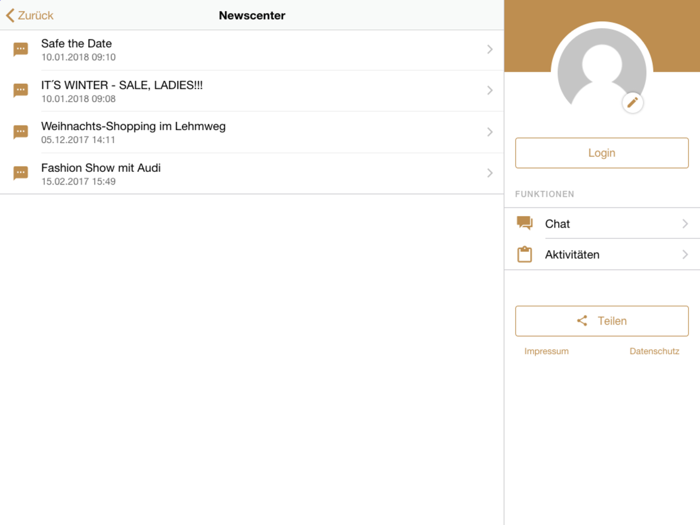Click the date 05.12.2017 14:11
This screenshot has width=700, height=525.
(78, 140)
